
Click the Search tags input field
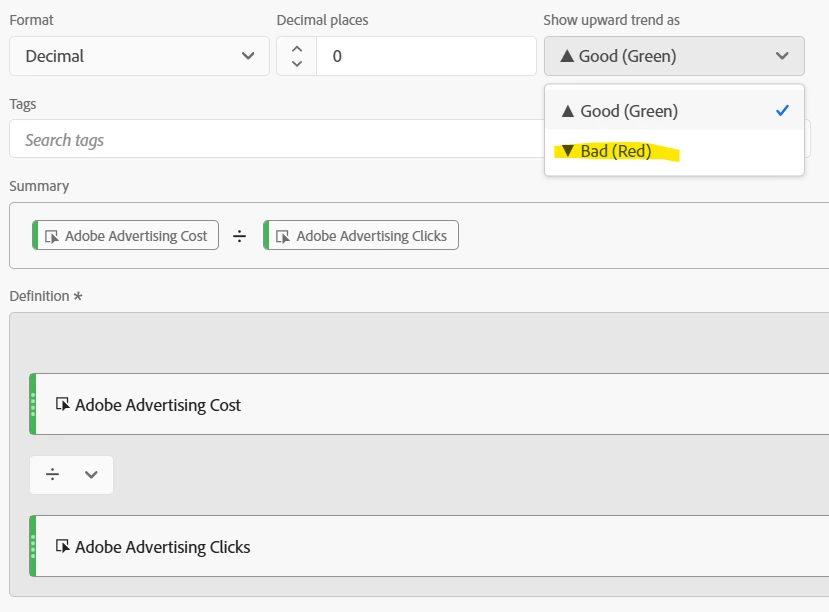point(276,140)
